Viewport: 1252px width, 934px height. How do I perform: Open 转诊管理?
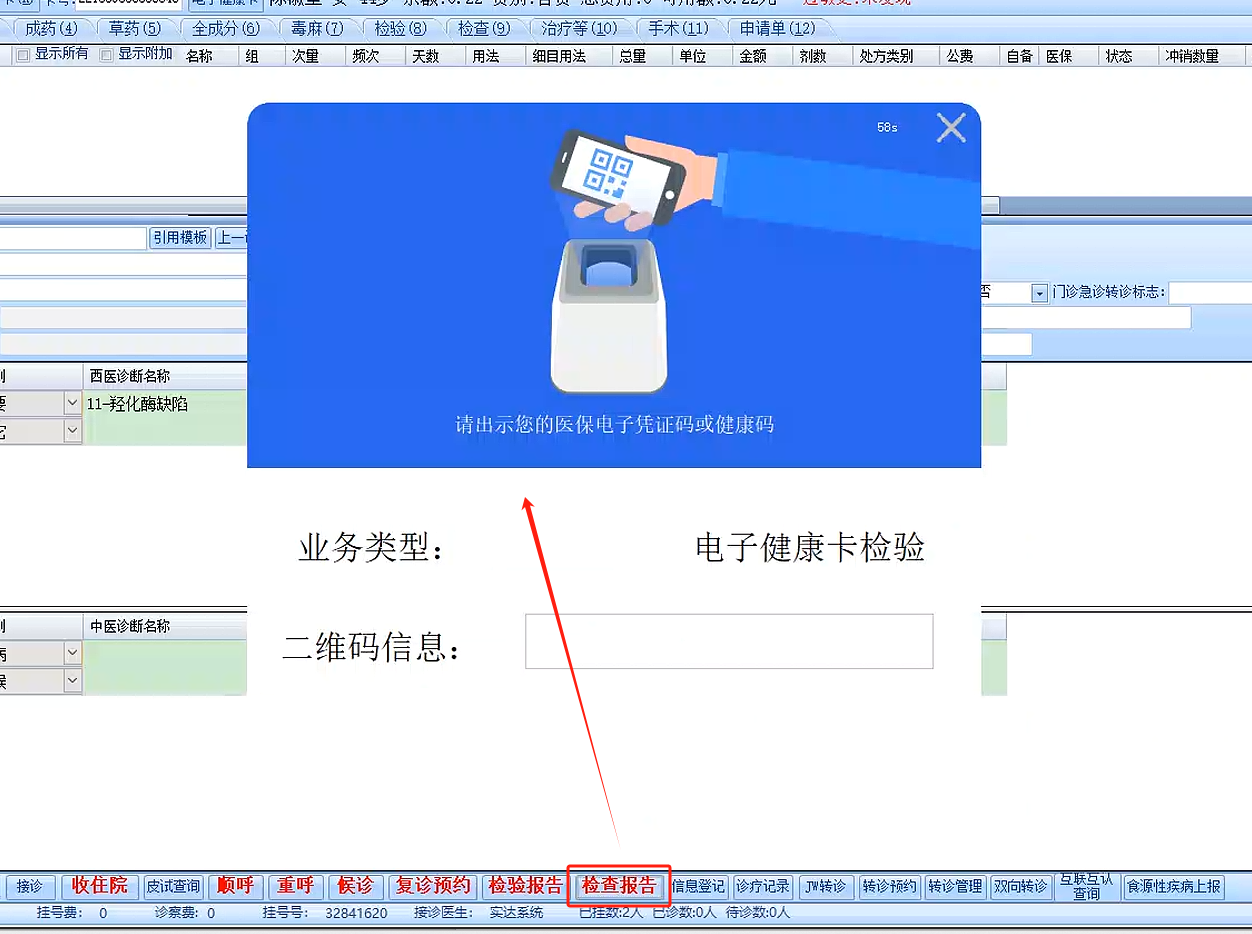click(955, 886)
